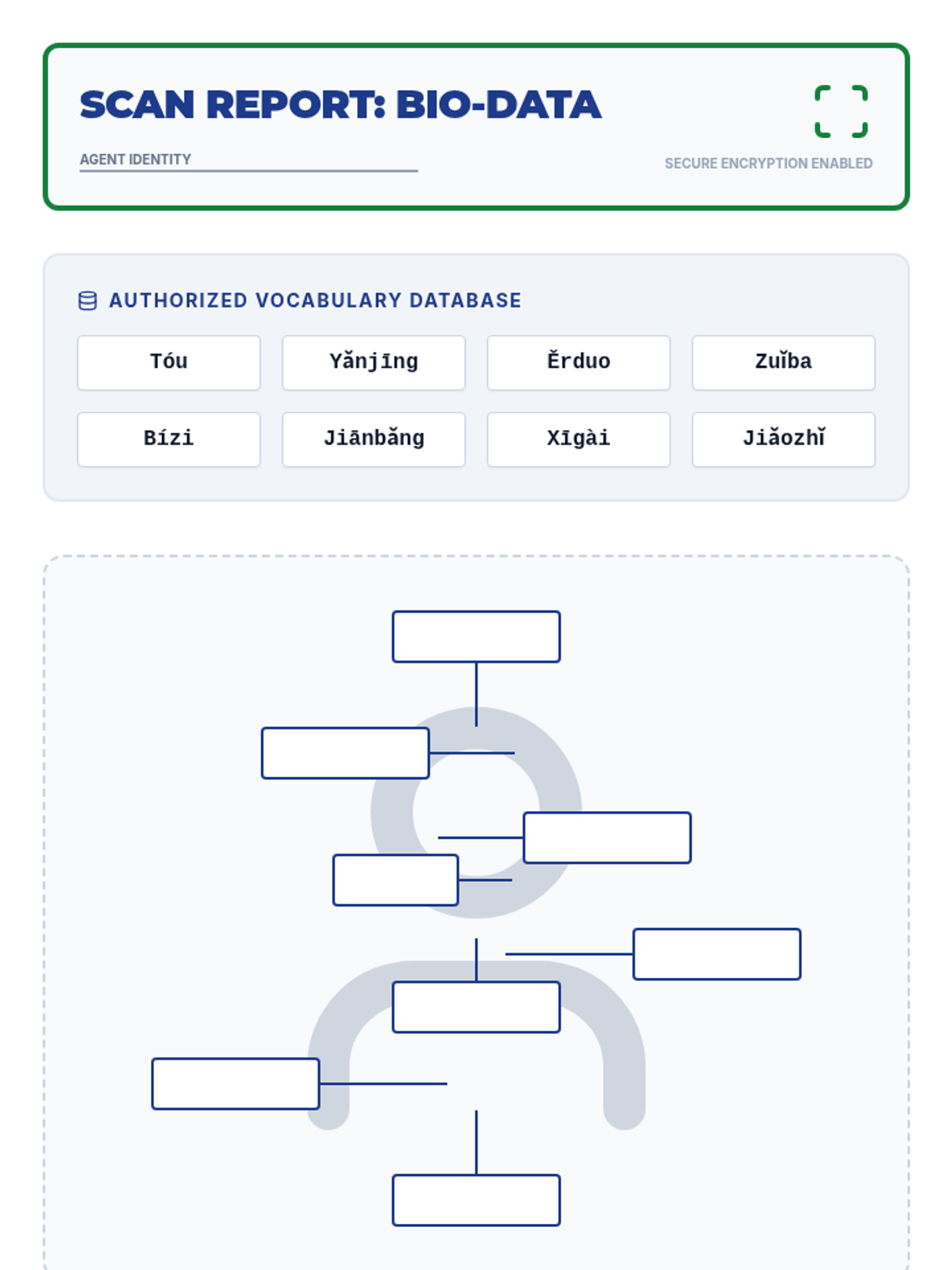Select the Tóu vocabulary chip

169,363
